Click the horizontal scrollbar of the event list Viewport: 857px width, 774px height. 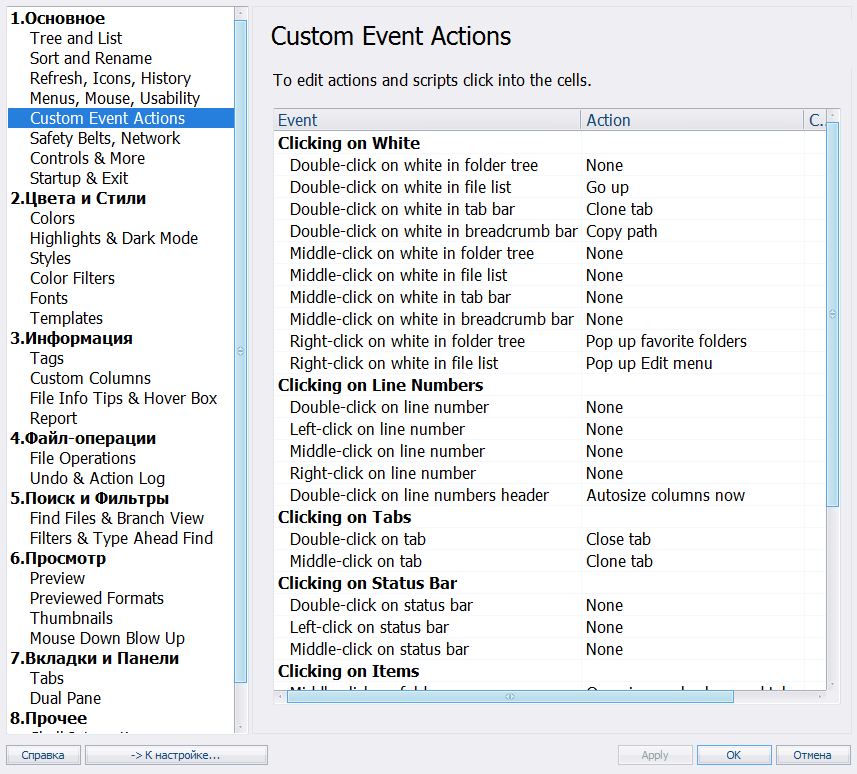click(x=510, y=696)
